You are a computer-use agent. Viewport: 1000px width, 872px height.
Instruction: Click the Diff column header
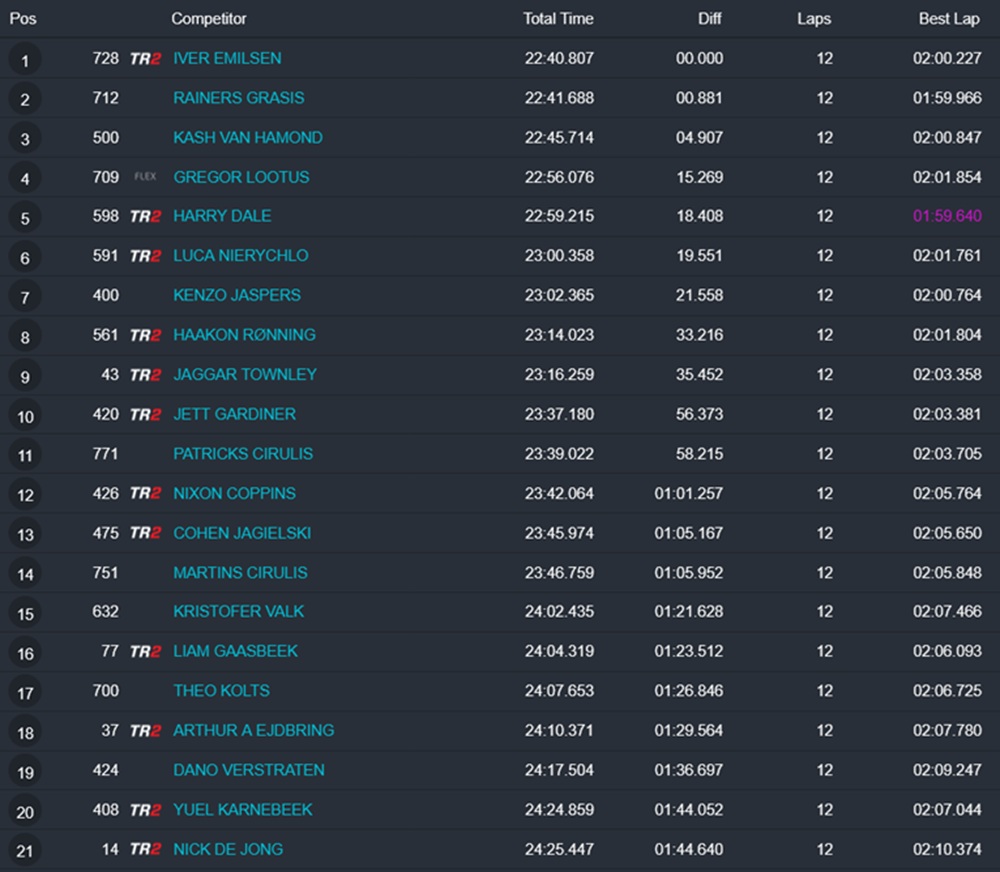point(710,19)
